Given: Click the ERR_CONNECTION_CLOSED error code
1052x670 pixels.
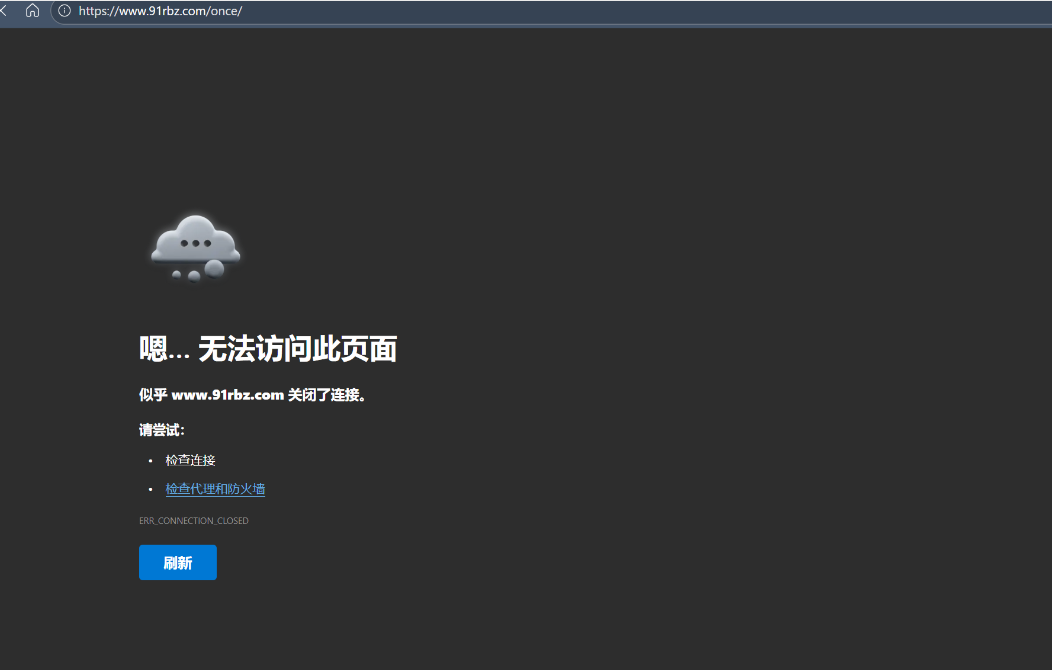Looking at the screenshot, I should coord(193,521).
